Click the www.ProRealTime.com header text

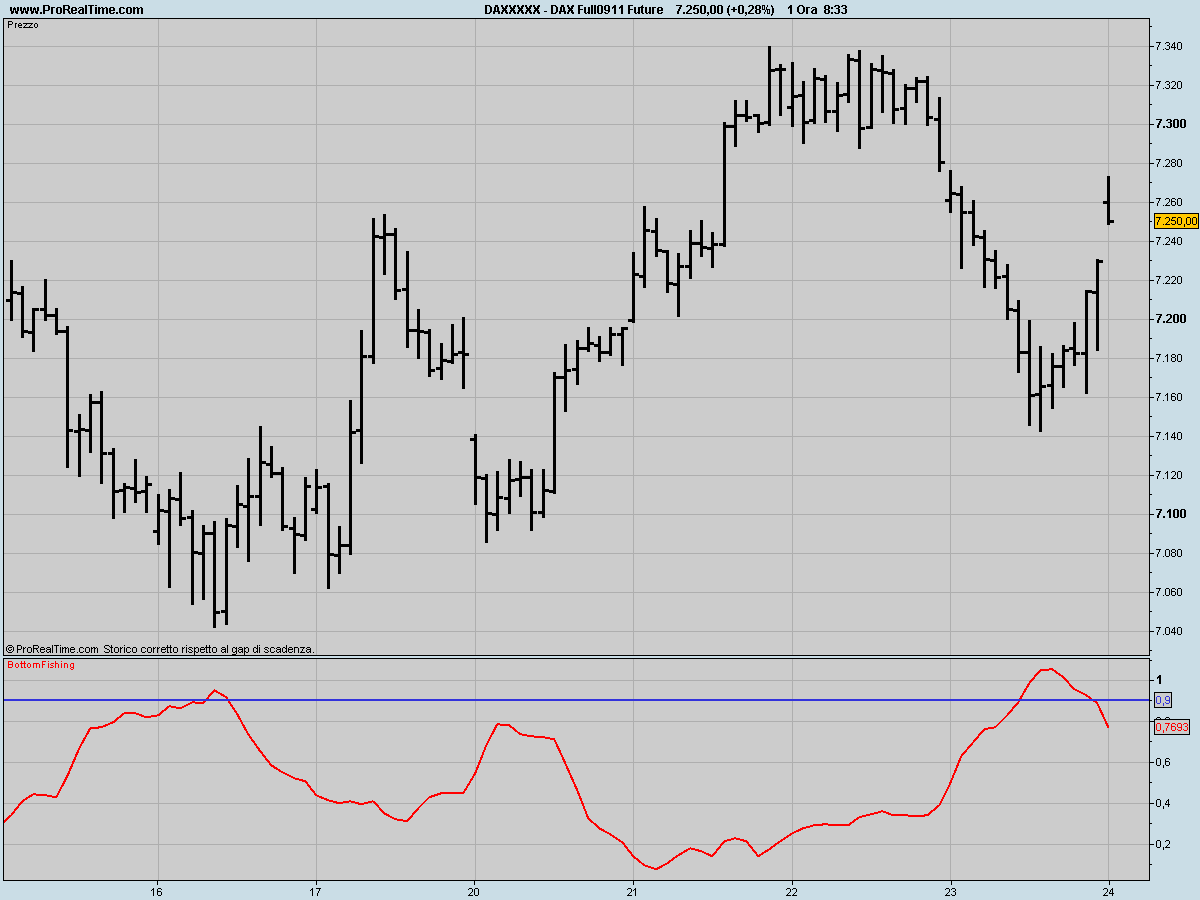[76, 9]
